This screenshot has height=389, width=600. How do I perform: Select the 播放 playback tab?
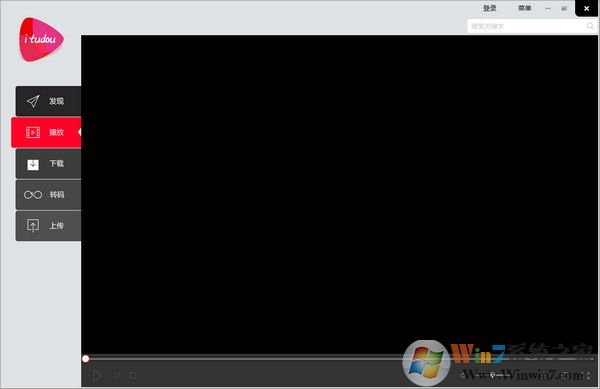(46, 132)
